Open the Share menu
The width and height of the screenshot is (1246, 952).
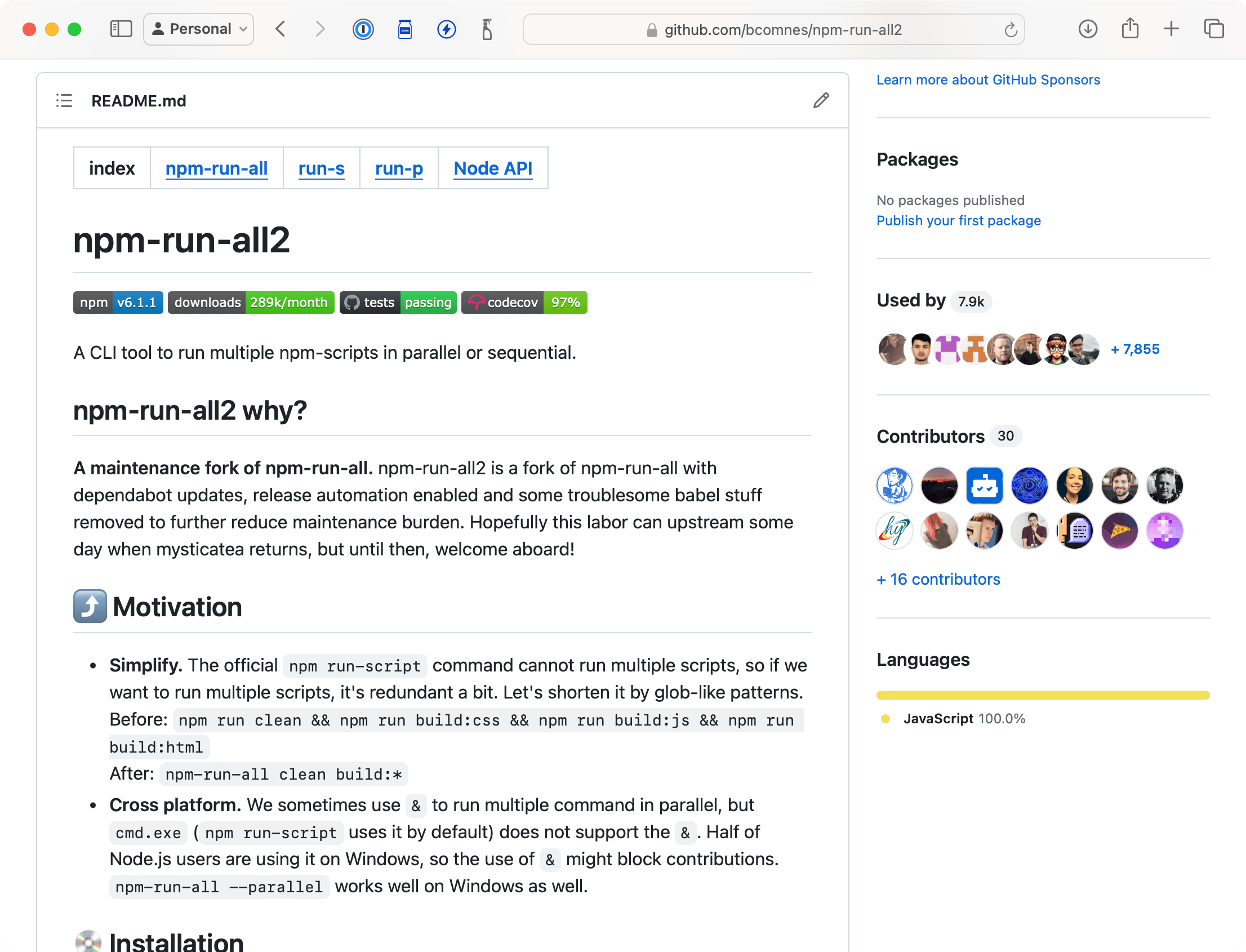(x=1130, y=28)
